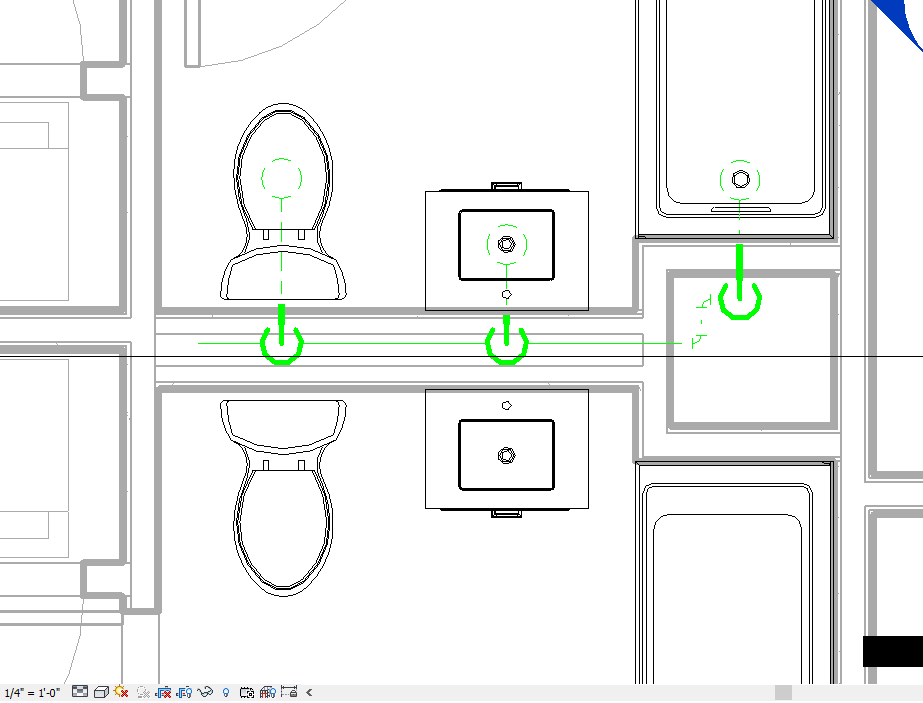The height and width of the screenshot is (703, 923).
Task: Show or hide the crop region
Action: coord(186,690)
